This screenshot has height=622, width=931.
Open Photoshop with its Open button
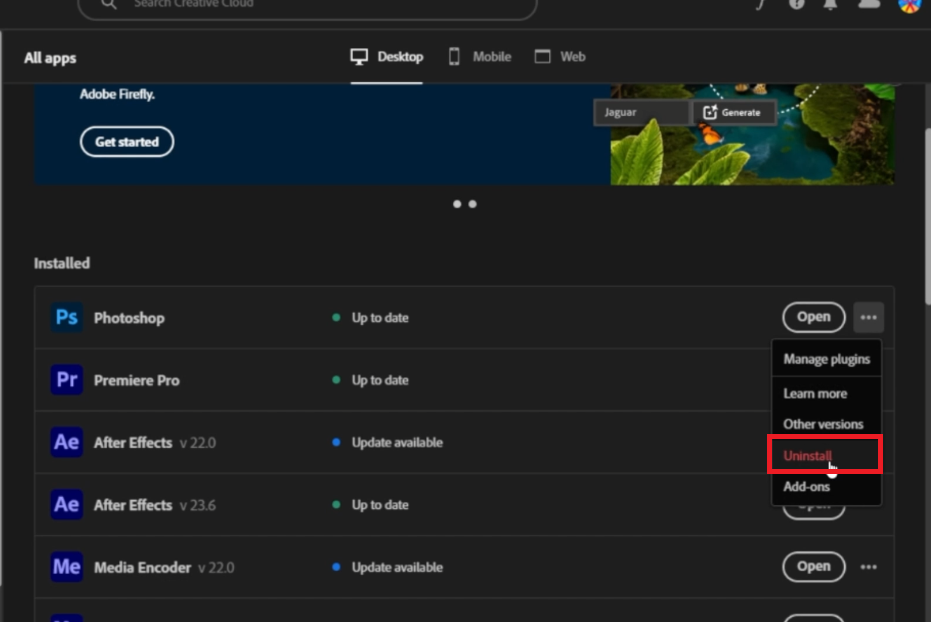tap(813, 317)
